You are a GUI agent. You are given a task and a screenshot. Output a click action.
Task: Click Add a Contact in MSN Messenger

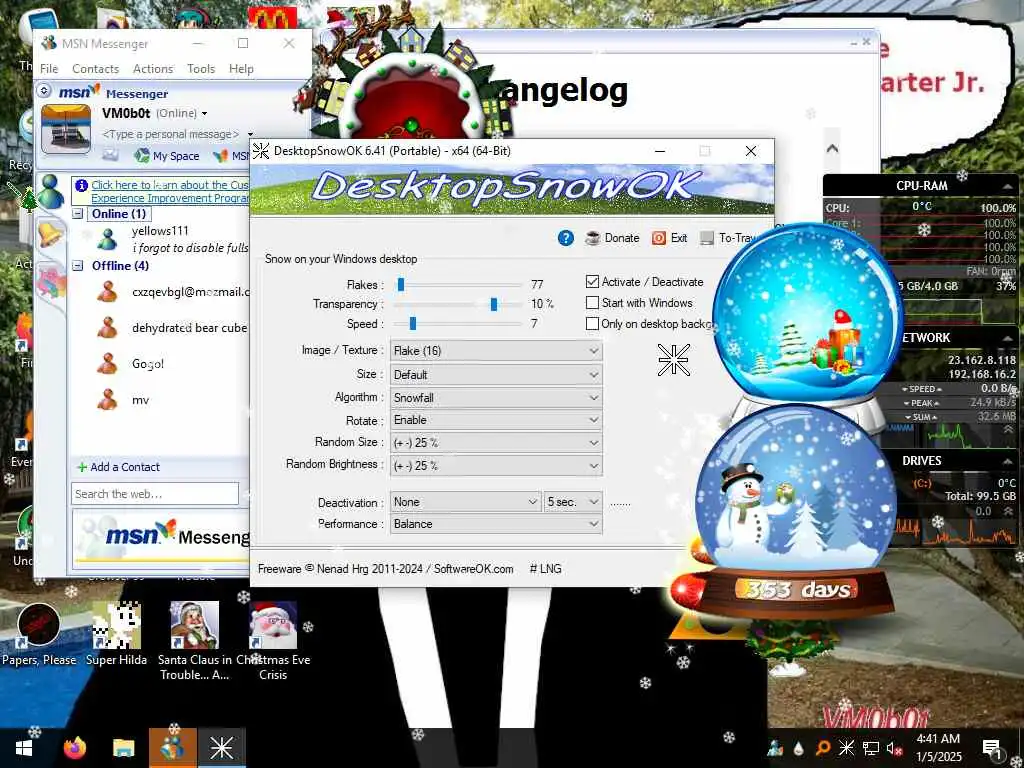[x=118, y=467]
